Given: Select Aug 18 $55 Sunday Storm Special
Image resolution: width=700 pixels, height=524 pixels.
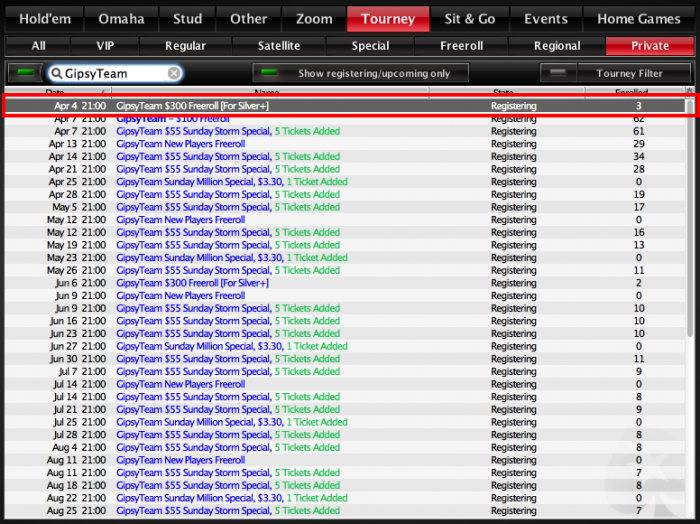Looking at the screenshot, I should (x=345, y=485).
